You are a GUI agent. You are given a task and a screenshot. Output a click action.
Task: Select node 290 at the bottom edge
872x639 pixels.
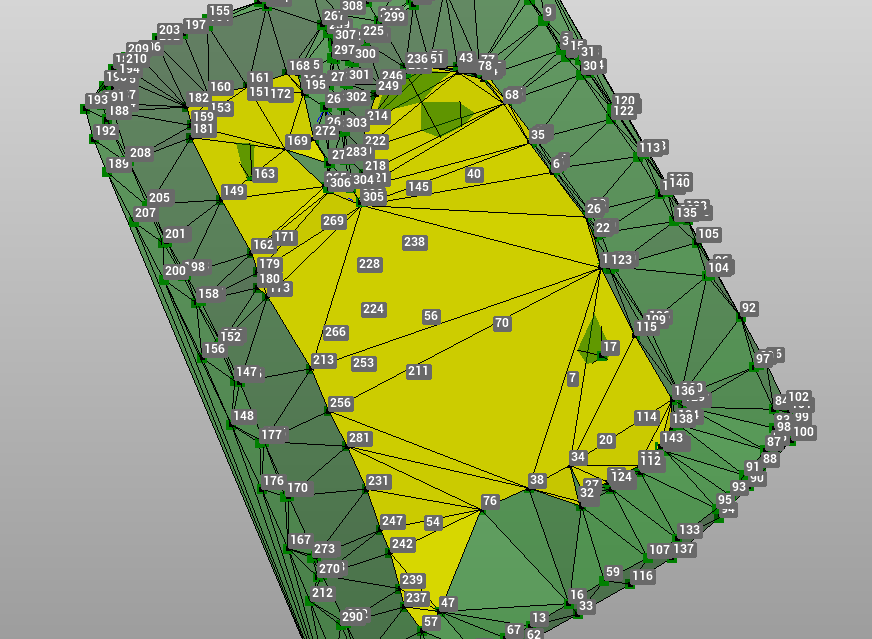[x=351, y=616]
